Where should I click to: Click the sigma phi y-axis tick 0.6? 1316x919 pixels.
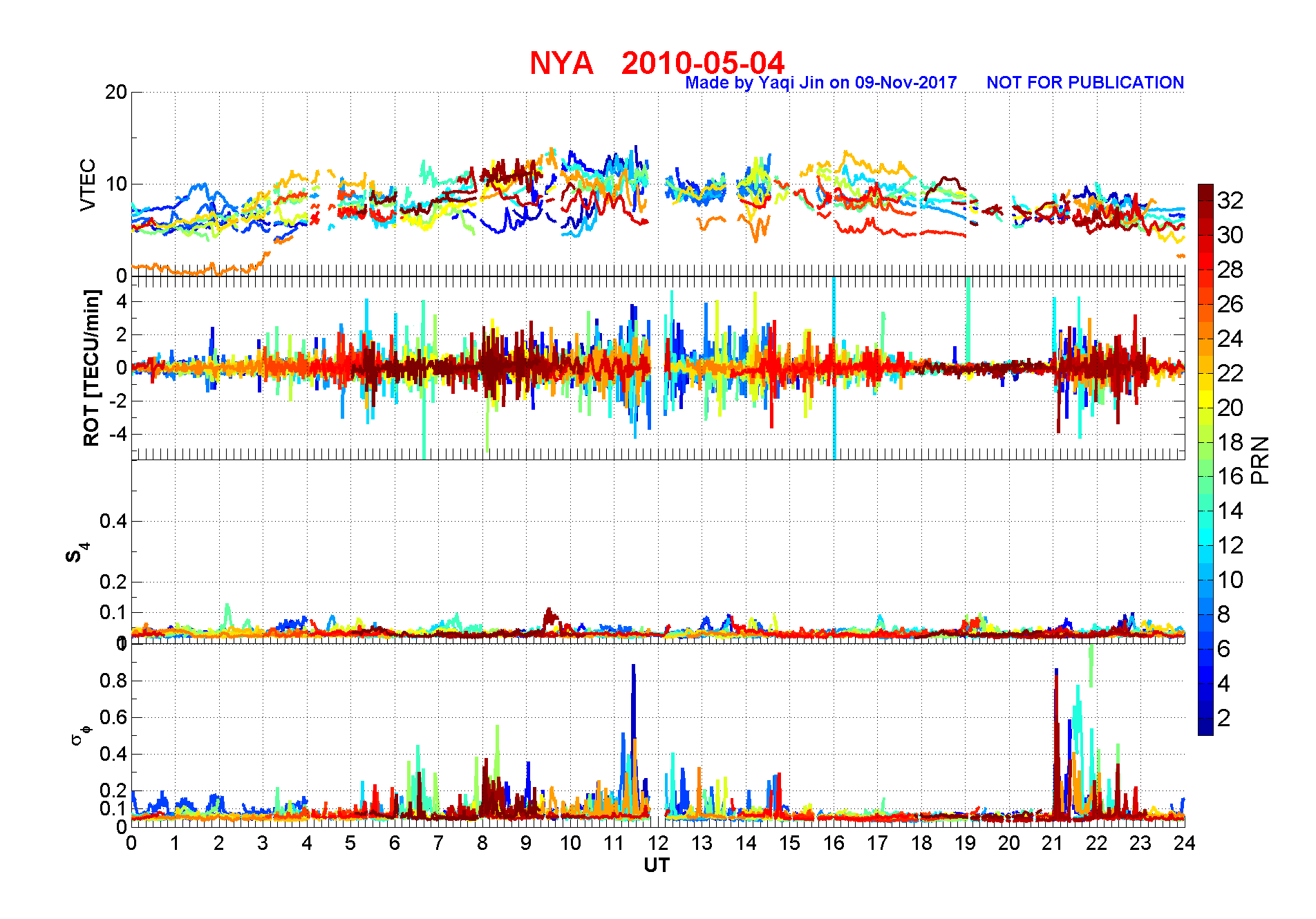pos(113,717)
